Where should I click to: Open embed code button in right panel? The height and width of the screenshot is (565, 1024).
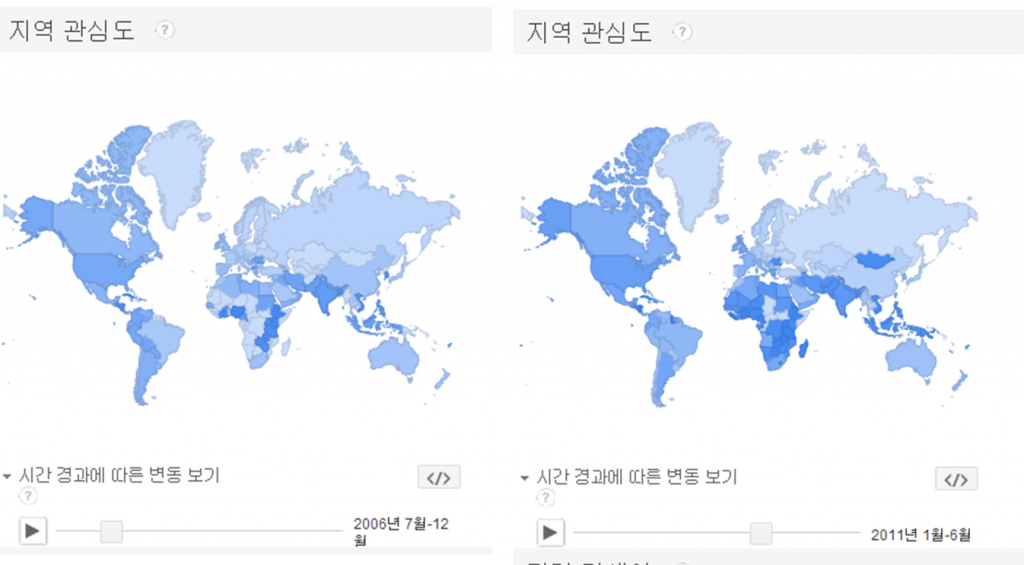[x=956, y=479]
